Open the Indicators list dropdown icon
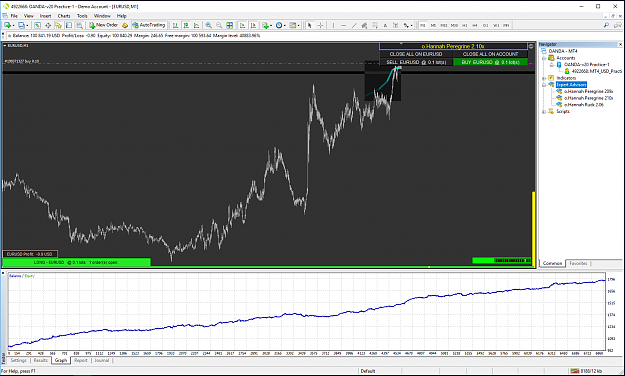Viewport: 625px width, 376px height. 267,25
